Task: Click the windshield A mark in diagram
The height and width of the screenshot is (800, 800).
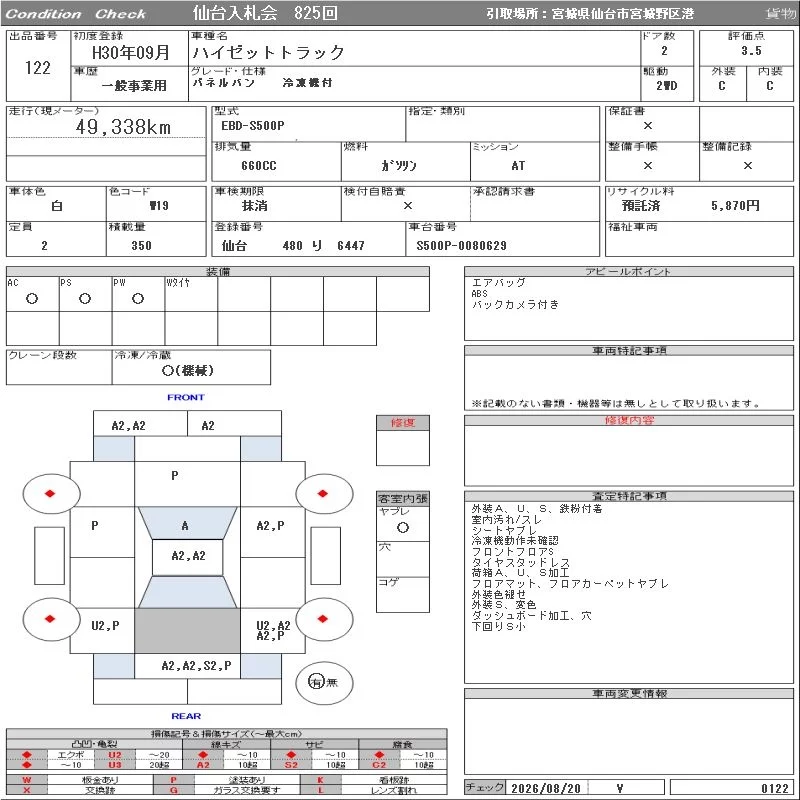Action: coord(185,526)
